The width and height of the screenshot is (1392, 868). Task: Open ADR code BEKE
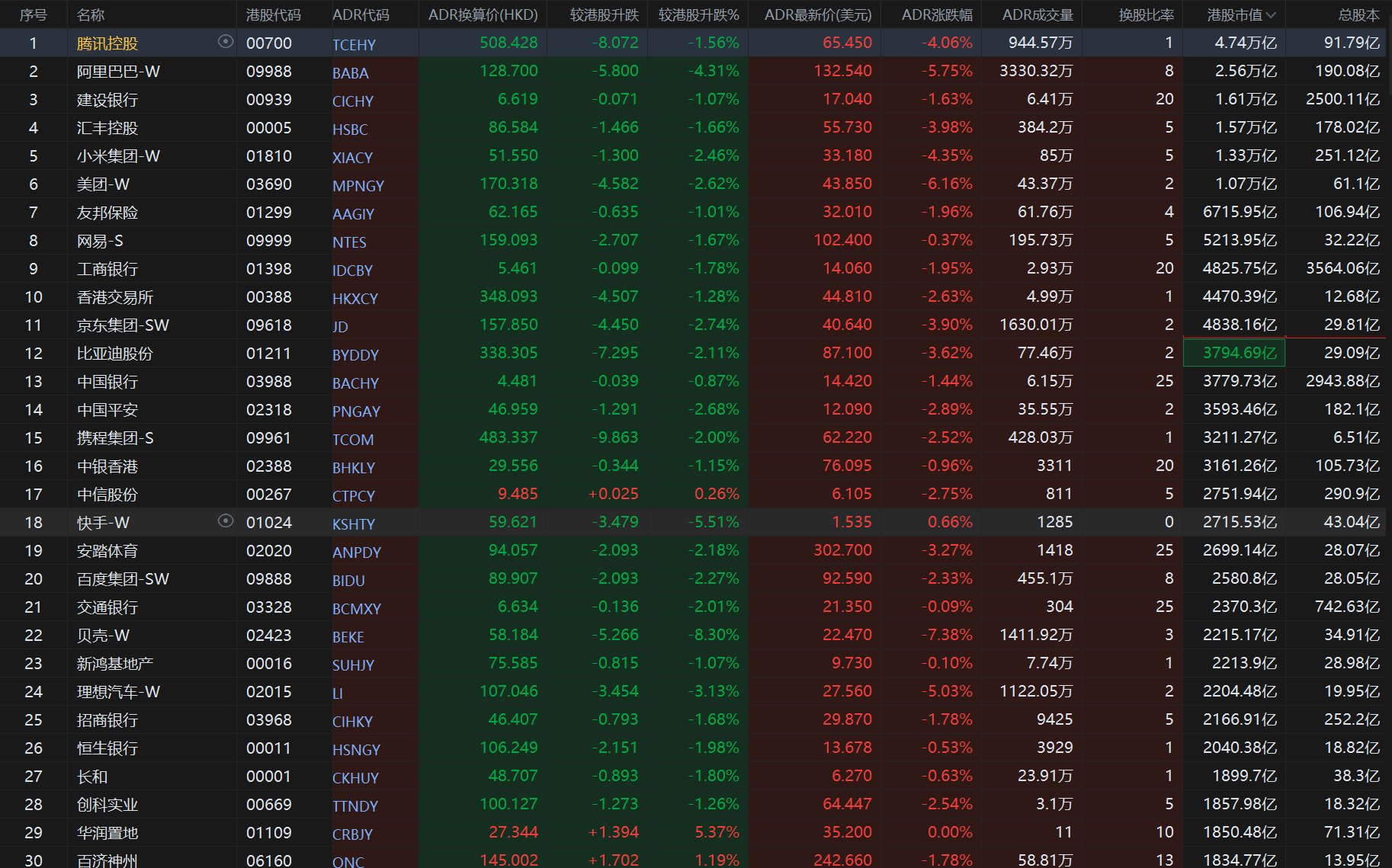348,637
